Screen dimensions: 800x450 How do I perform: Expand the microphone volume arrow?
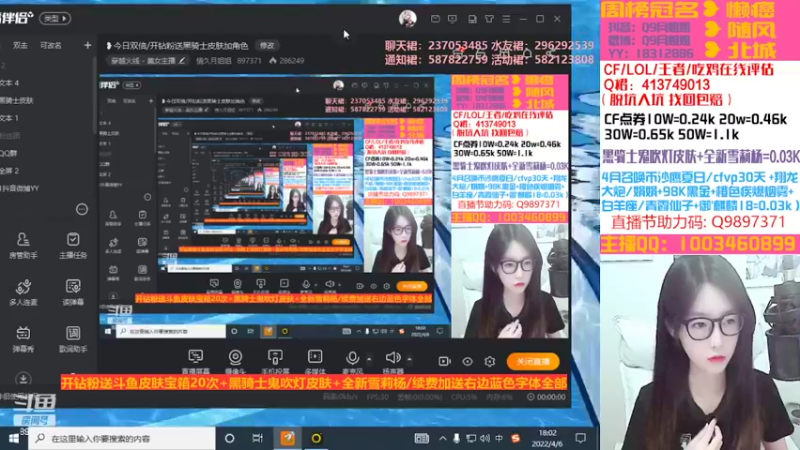pyautogui.click(x=369, y=360)
